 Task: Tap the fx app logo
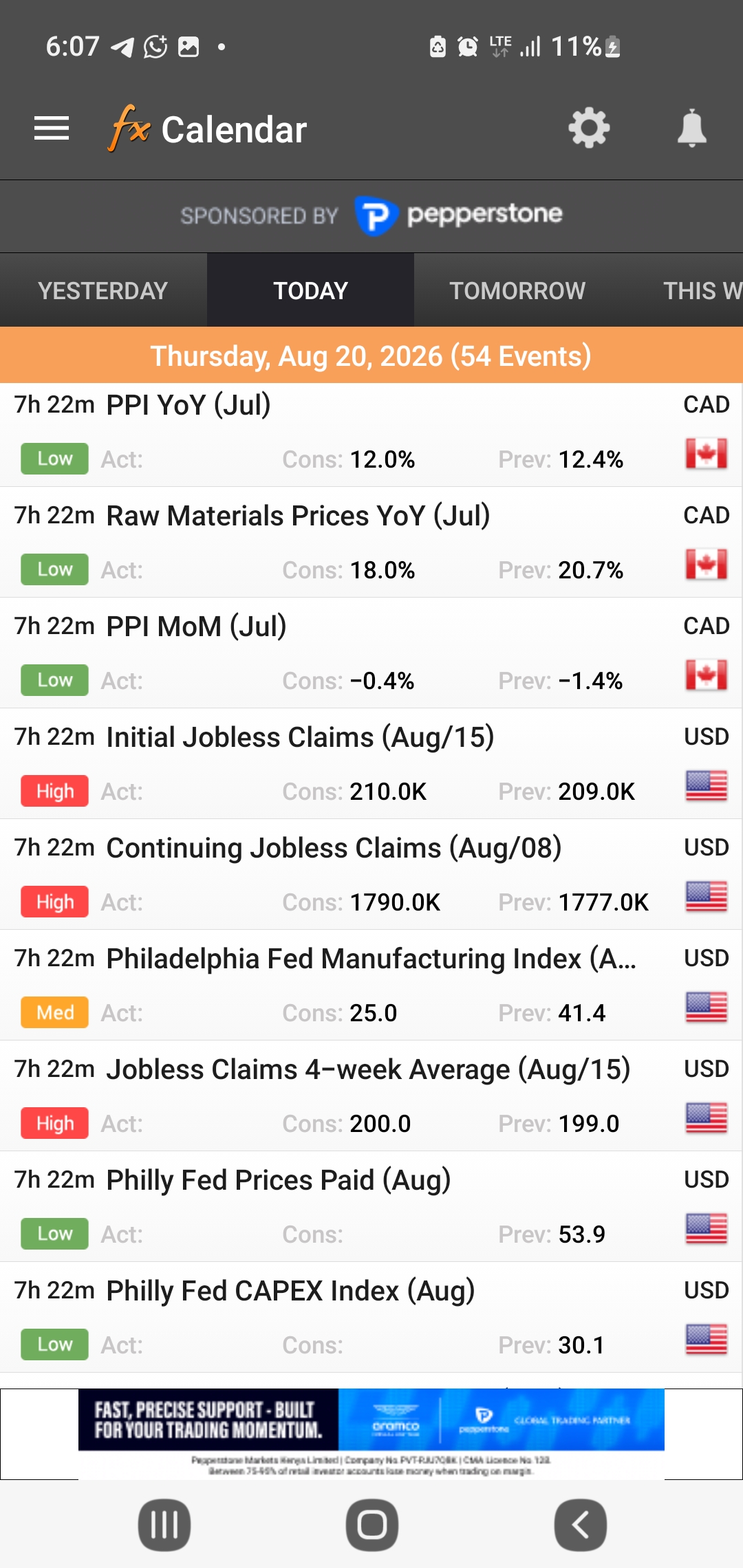coord(129,128)
